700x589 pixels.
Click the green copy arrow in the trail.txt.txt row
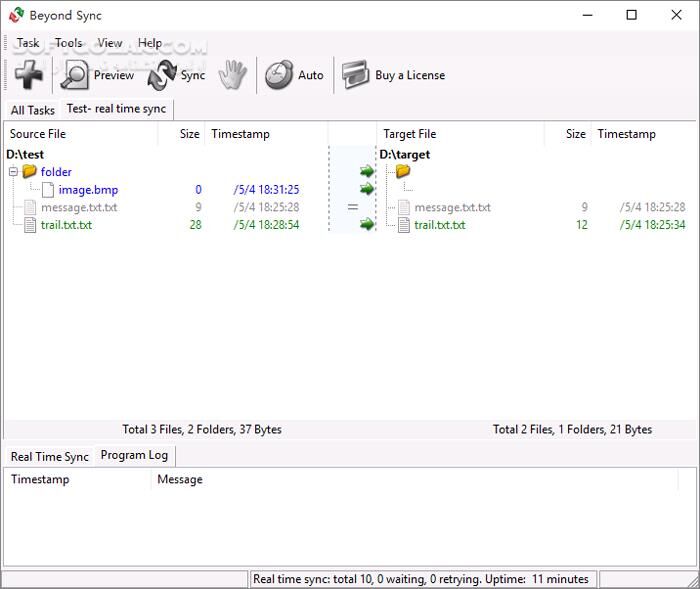click(367, 224)
